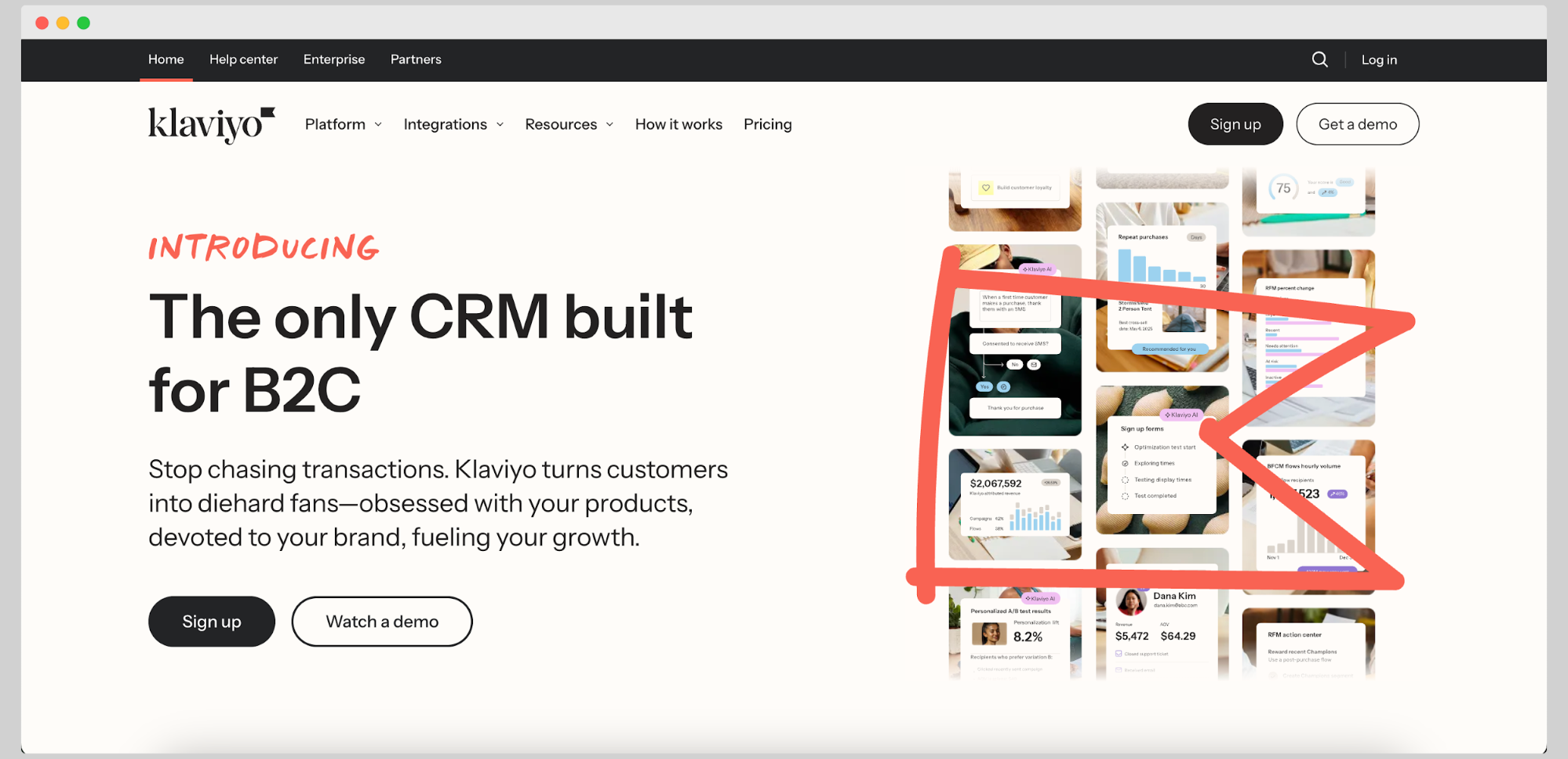1568x759 pixels.
Task: Click the Get a demo button
Action: 1357,124
